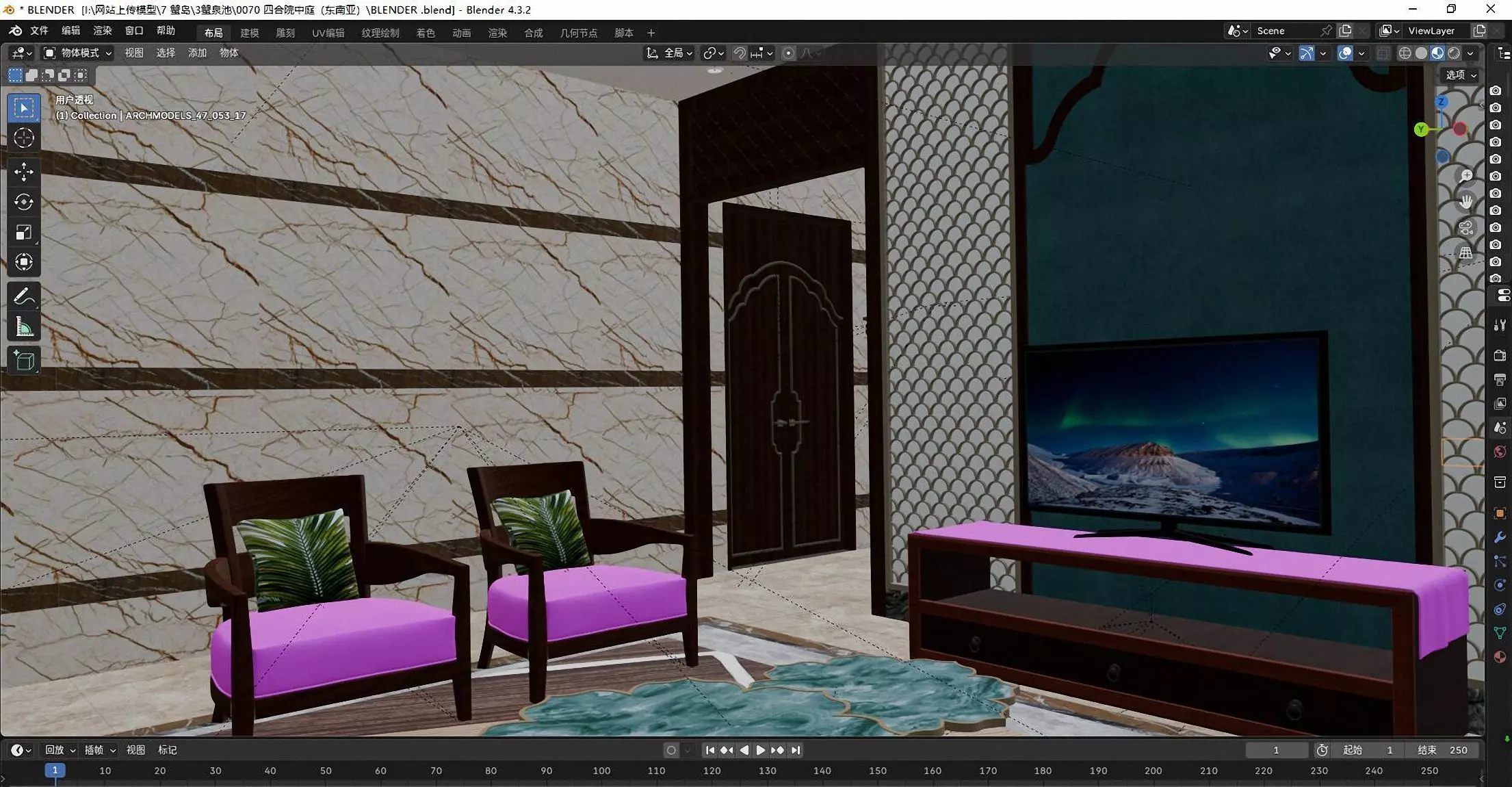
Task: Click the play animation button
Action: (761, 750)
